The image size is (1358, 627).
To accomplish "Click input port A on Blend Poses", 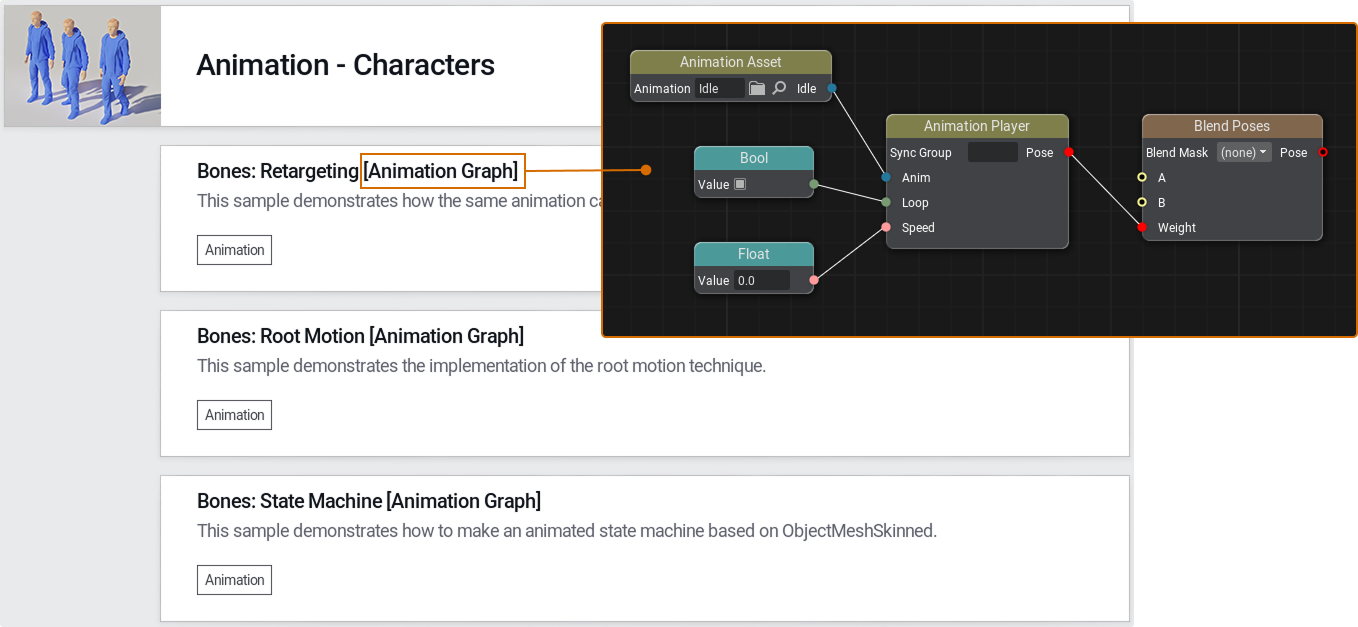I will point(1142,177).
